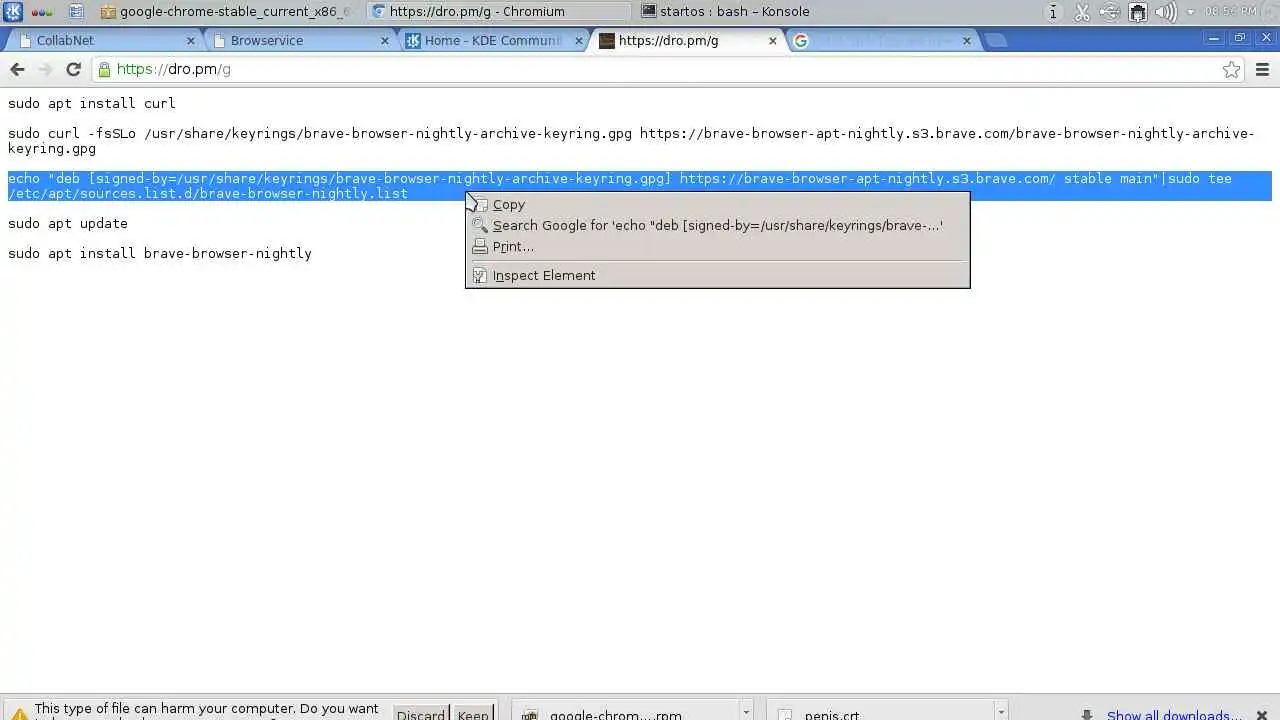The width and height of the screenshot is (1280, 720).
Task: Close the downloads bar
Action: pos(1262,714)
